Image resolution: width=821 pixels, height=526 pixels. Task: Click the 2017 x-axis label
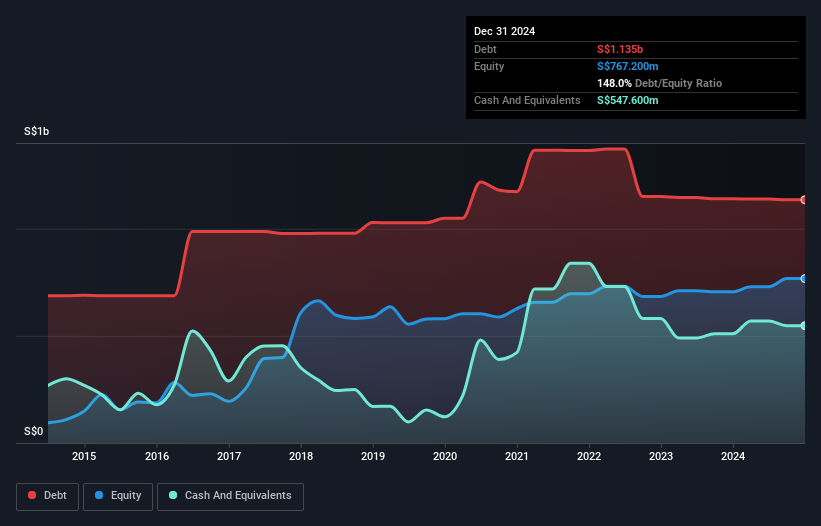tap(229, 456)
